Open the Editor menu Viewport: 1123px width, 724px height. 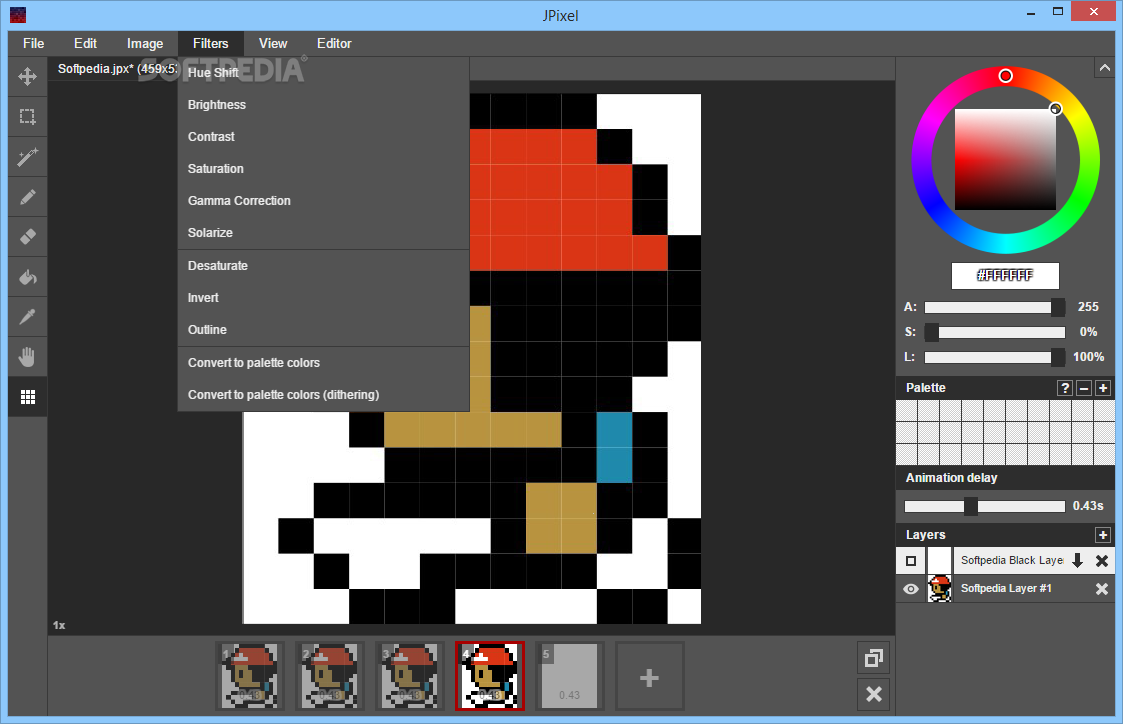point(334,44)
